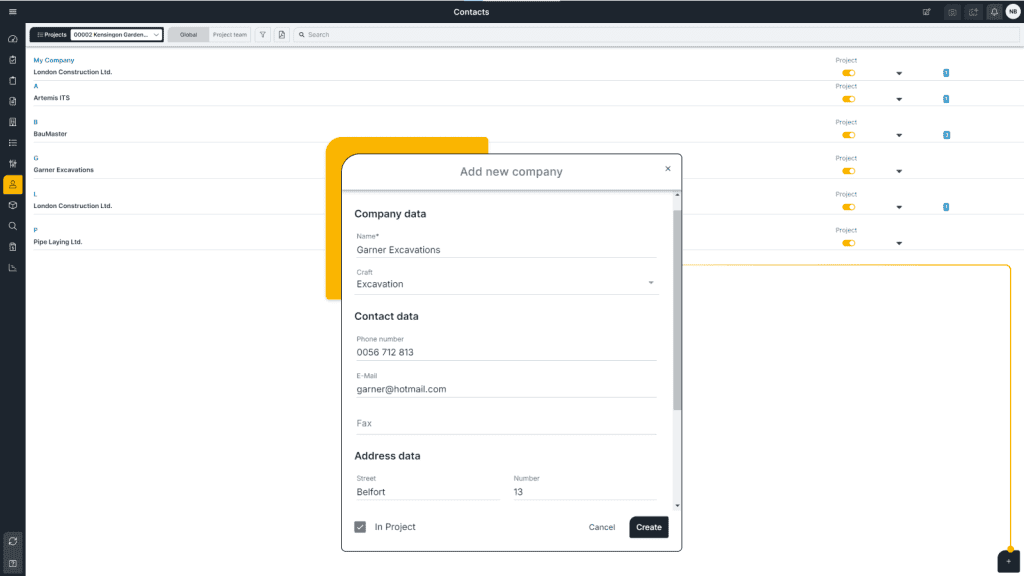Screen dimensions: 1024x576
Task: Open the magnifier search icon in sidebar
Action: coord(12,226)
